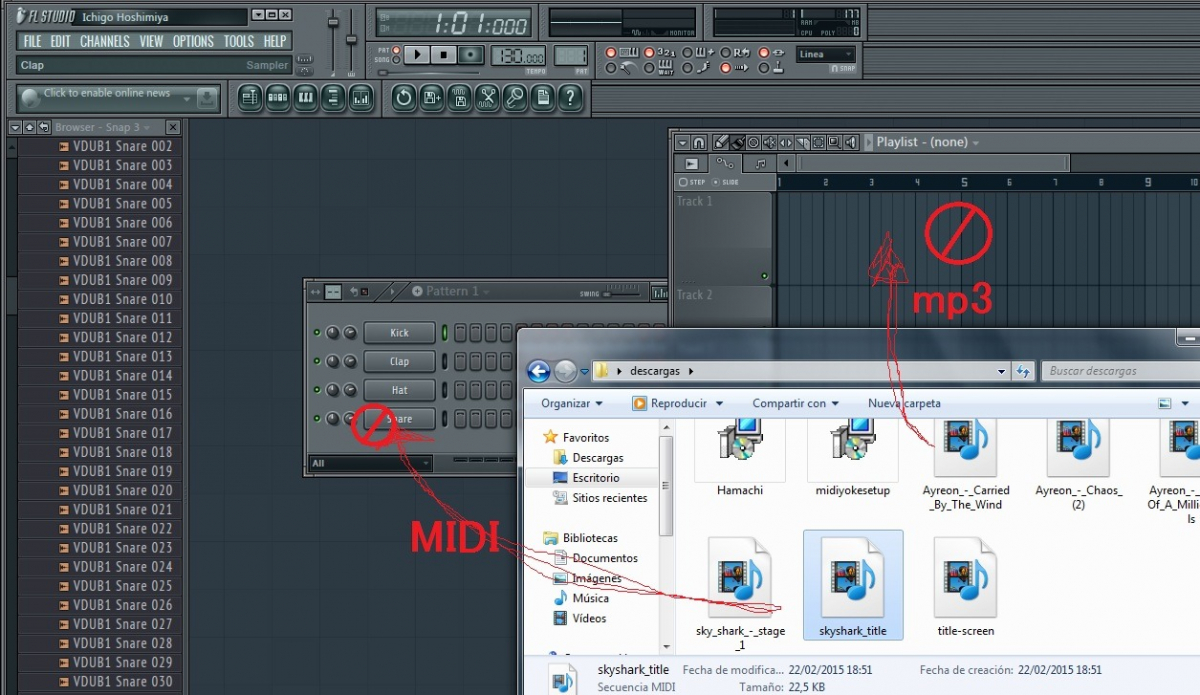
Task: Click the Clap channel button
Action: click(399, 361)
